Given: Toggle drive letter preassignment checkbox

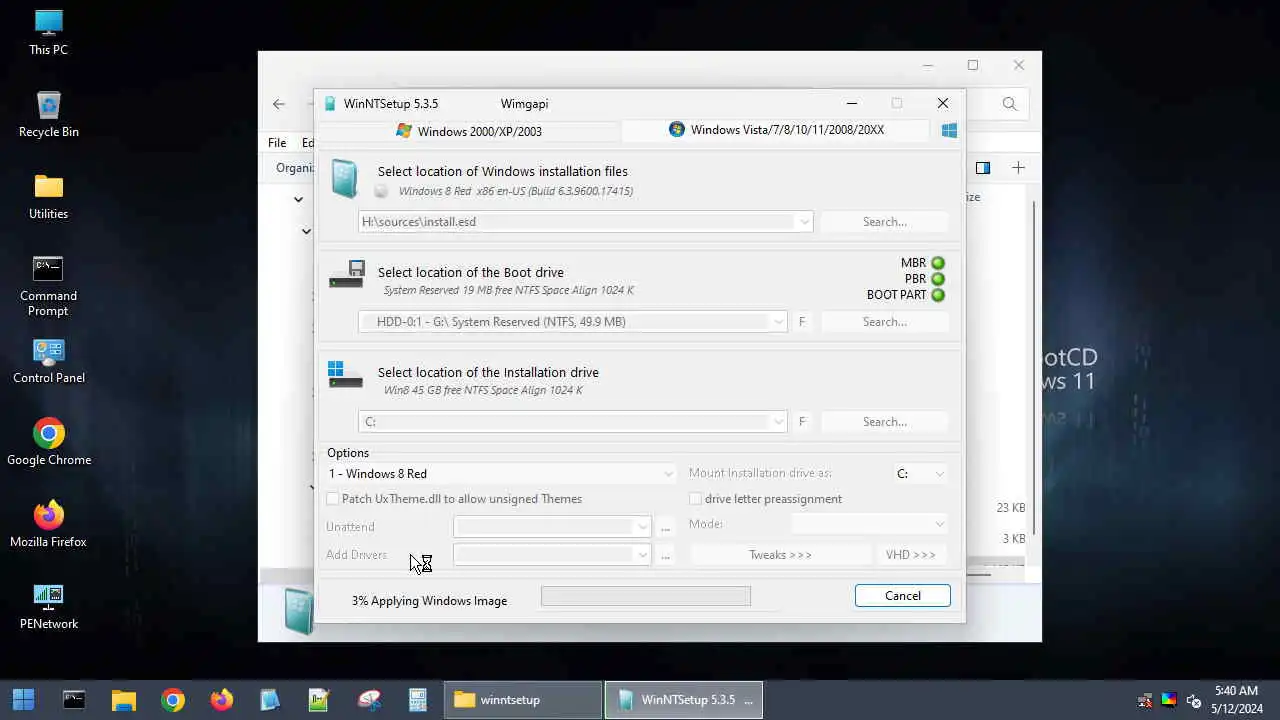Looking at the screenshot, I should point(696,499).
